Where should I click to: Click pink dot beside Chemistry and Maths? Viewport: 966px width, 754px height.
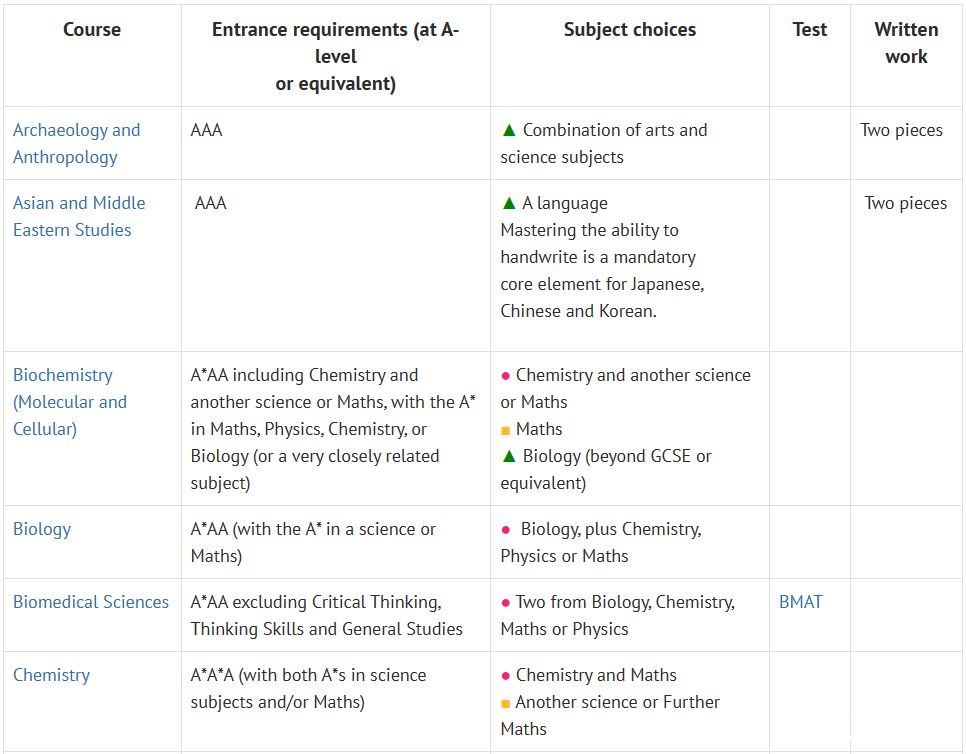(x=506, y=676)
